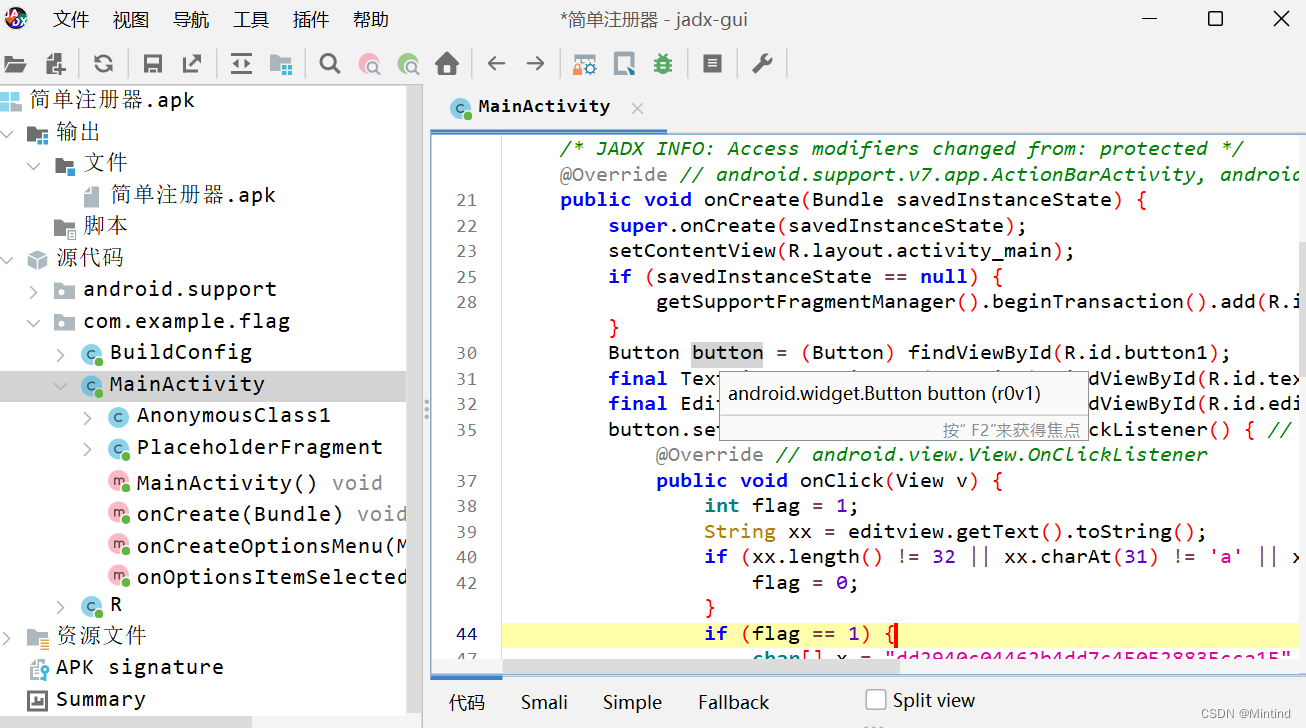This screenshot has height=728, width=1306.
Task: Open the 文件 menu
Action: click(x=71, y=20)
